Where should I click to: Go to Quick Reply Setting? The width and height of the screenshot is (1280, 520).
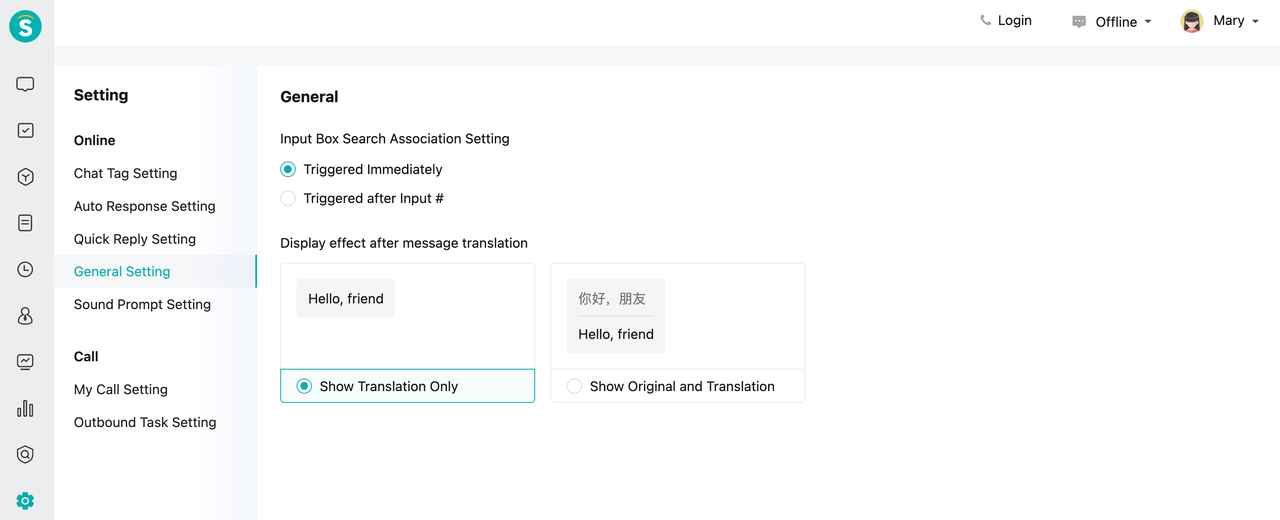point(134,239)
